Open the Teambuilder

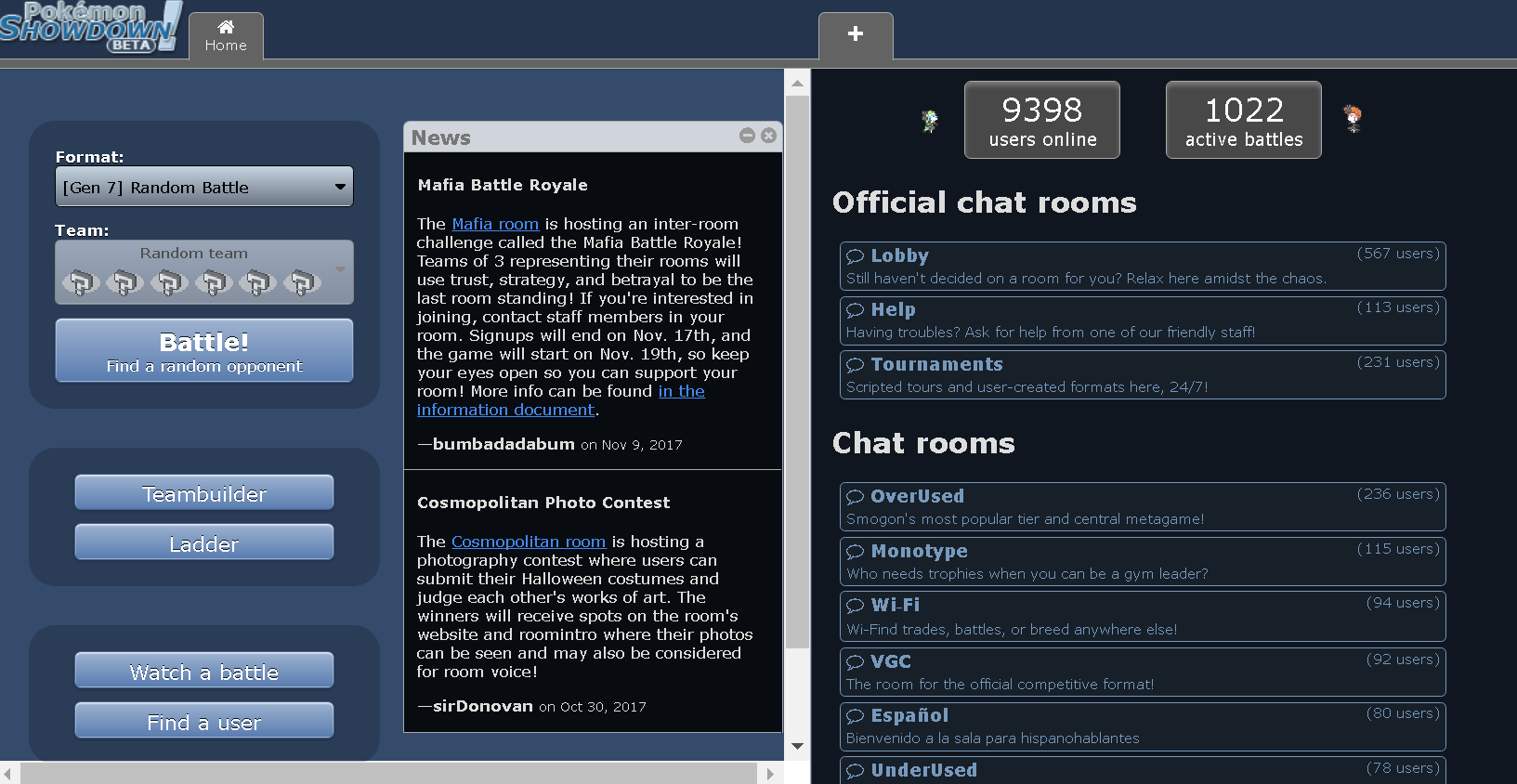tap(204, 493)
